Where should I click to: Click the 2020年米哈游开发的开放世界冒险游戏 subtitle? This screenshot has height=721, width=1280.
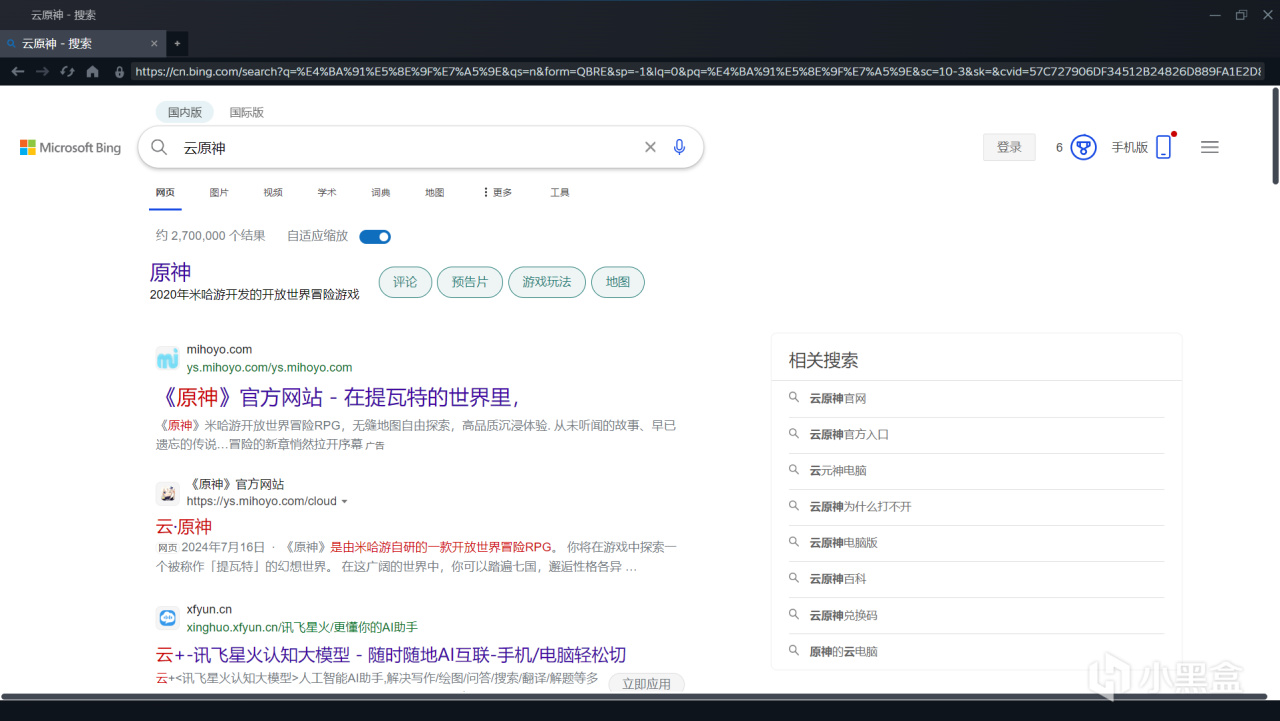tap(254, 295)
